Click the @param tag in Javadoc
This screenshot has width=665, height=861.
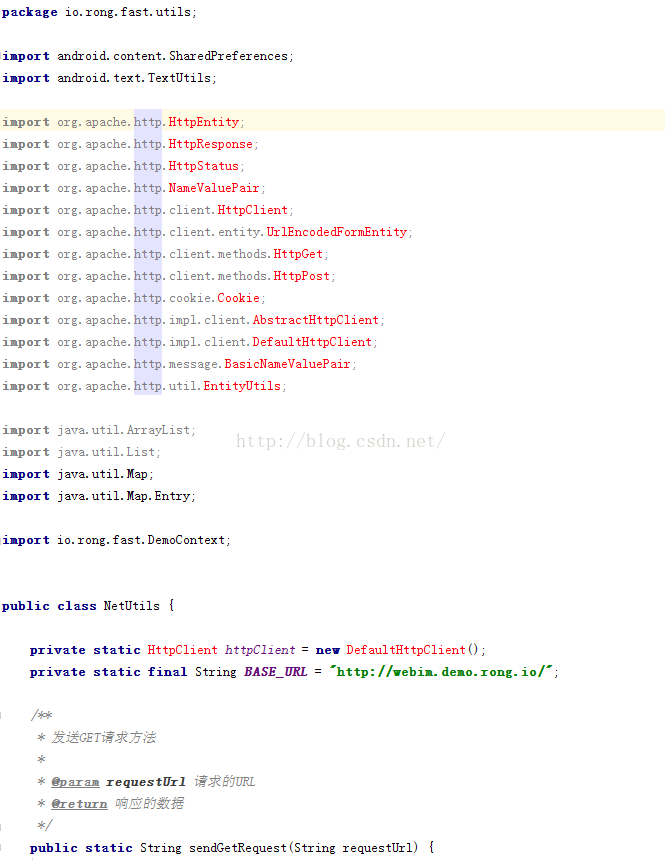point(75,782)
